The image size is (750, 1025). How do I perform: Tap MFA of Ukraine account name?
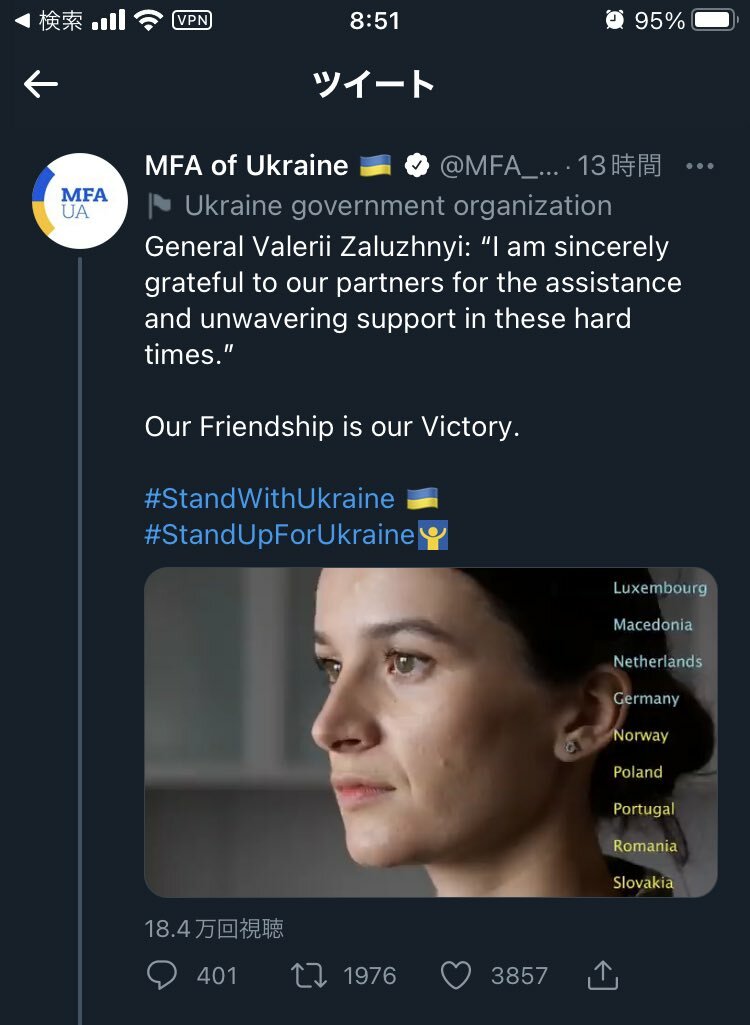tap(246, 166)
